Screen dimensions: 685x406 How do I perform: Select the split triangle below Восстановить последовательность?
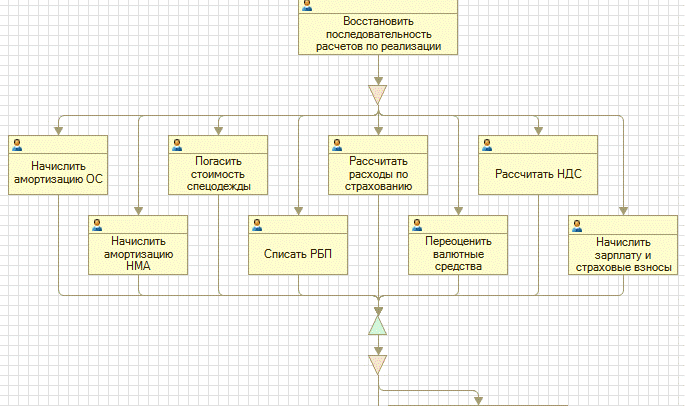coord(378,94)
